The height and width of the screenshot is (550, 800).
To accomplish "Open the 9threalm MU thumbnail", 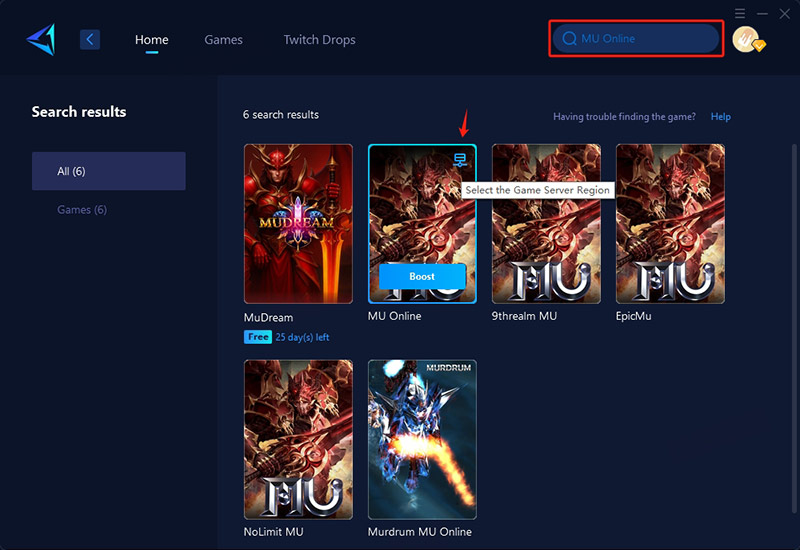I will tap(546, 223).
